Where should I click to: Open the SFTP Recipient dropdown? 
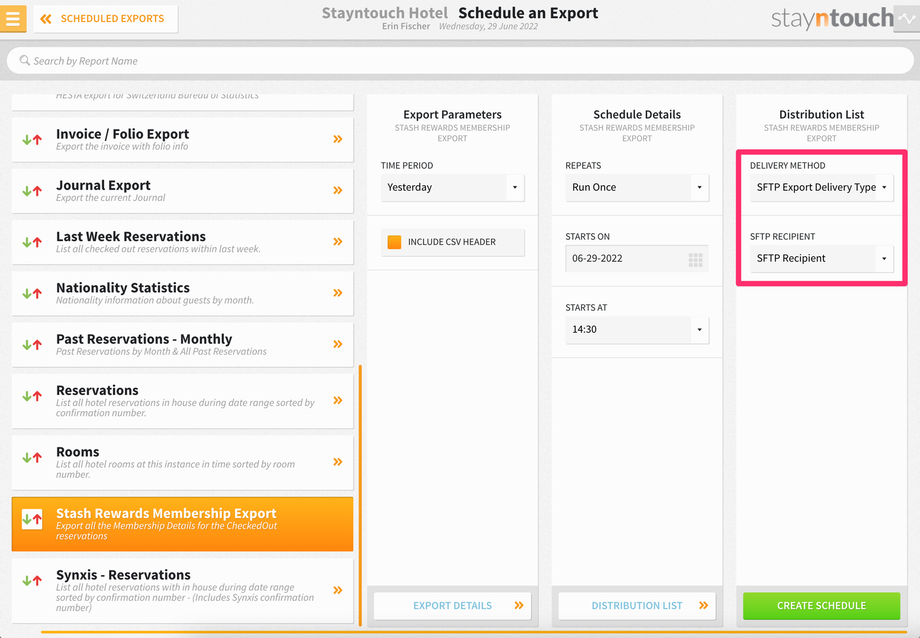coord(821,259)
